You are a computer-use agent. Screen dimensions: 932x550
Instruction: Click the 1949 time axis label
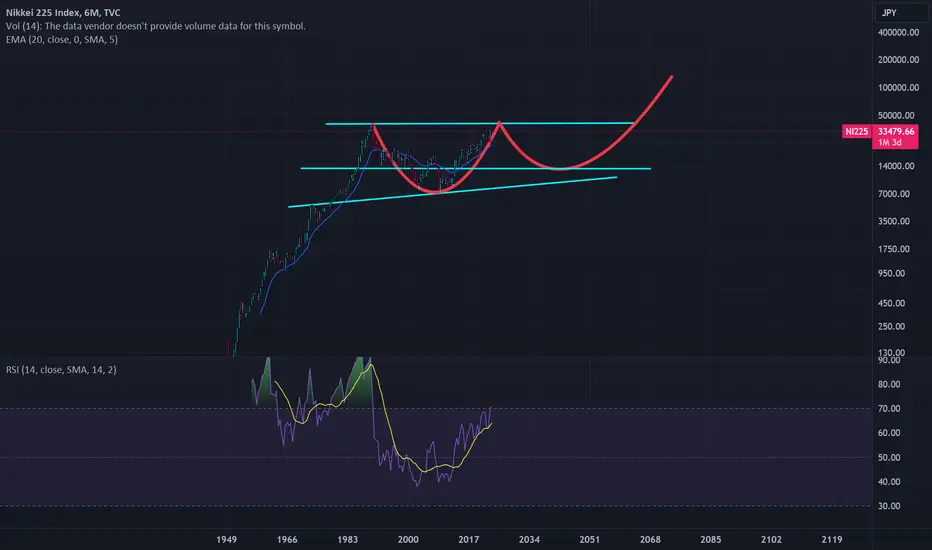coord(226,539)
